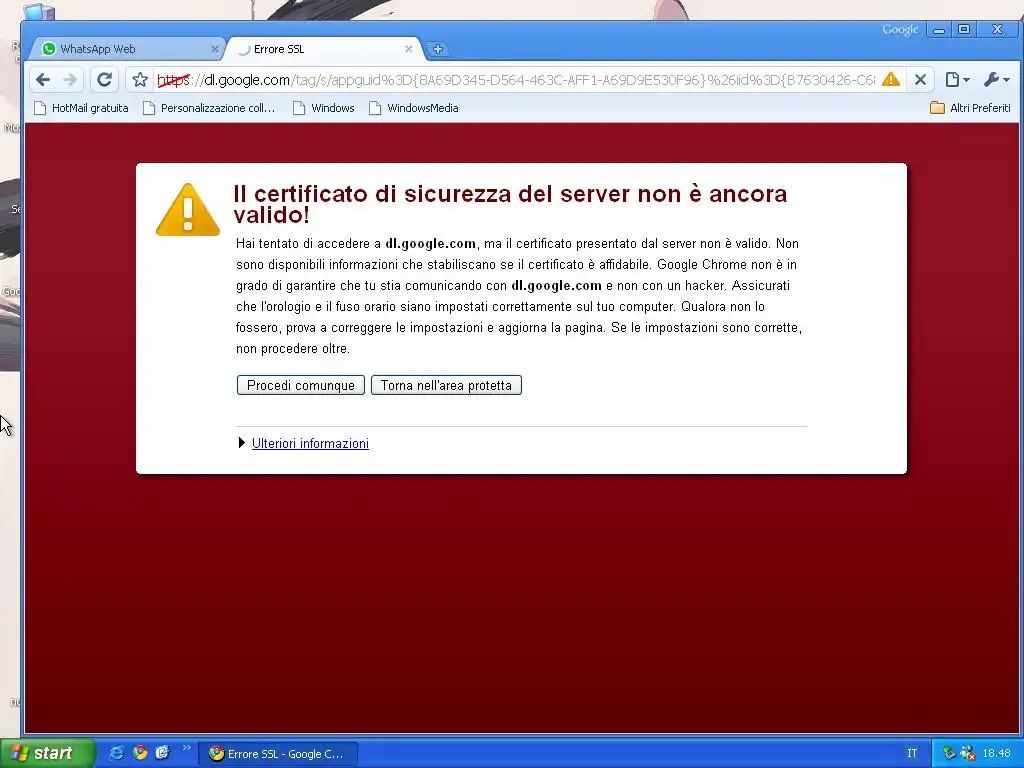Click the taskbar clock showing 18.48
Screen dimensions: 1024x768
(x=996, y=753)
